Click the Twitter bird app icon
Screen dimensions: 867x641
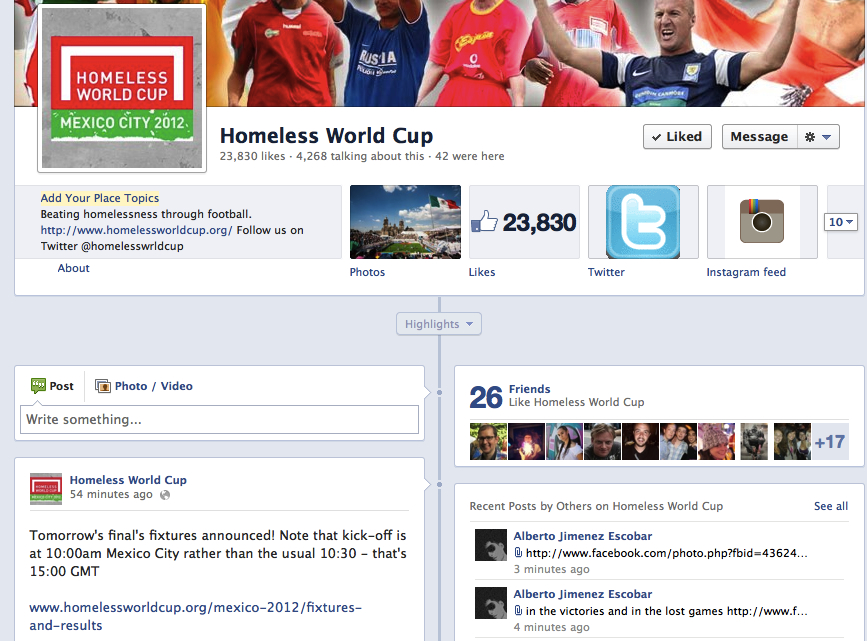[x=643, y=222]
